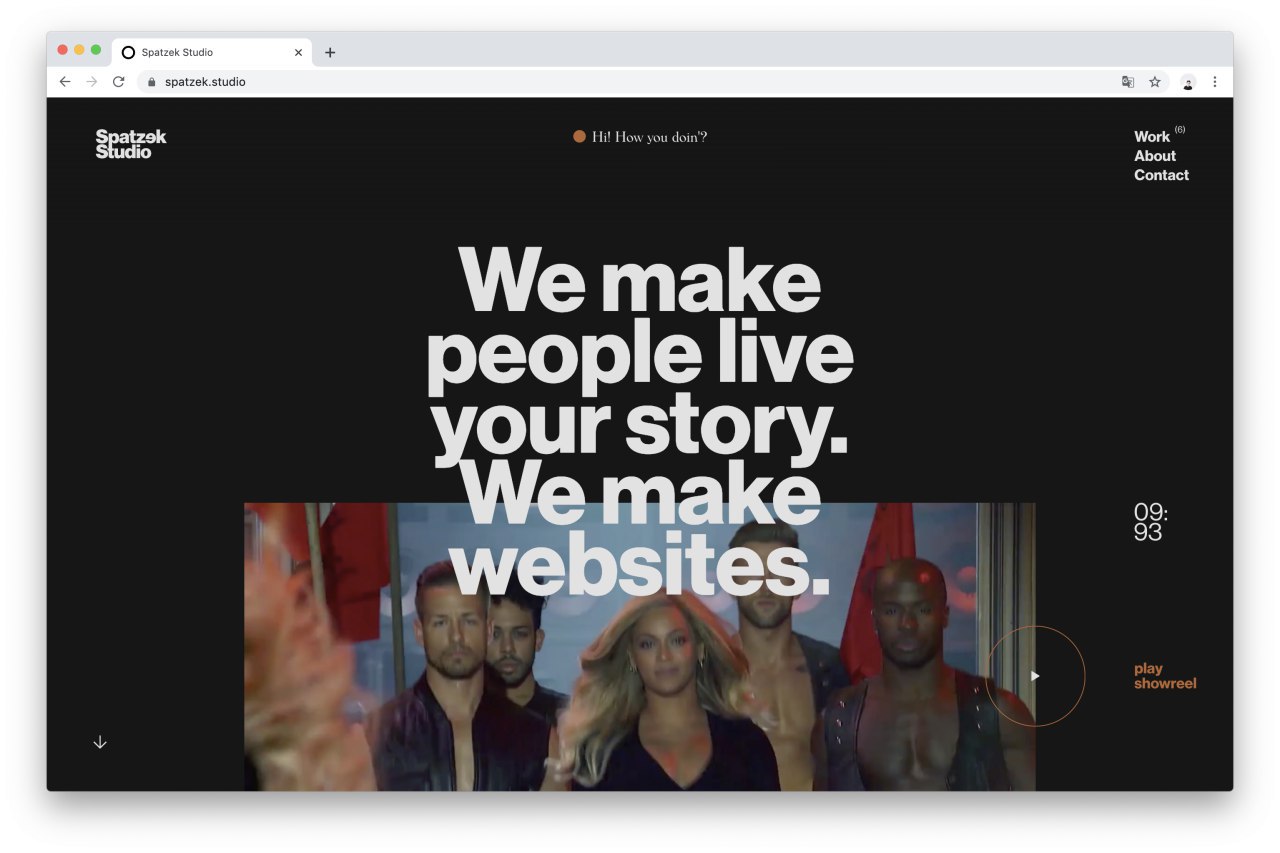This screenshot has width=1280, height=853.
Task: Click the browser forward arrow
Action: tap(92, 82)
